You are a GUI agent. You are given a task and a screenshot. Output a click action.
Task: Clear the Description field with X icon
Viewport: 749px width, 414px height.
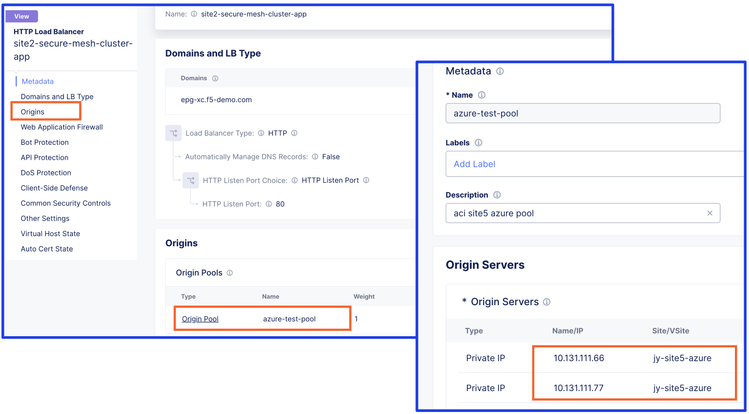[710, 213]
